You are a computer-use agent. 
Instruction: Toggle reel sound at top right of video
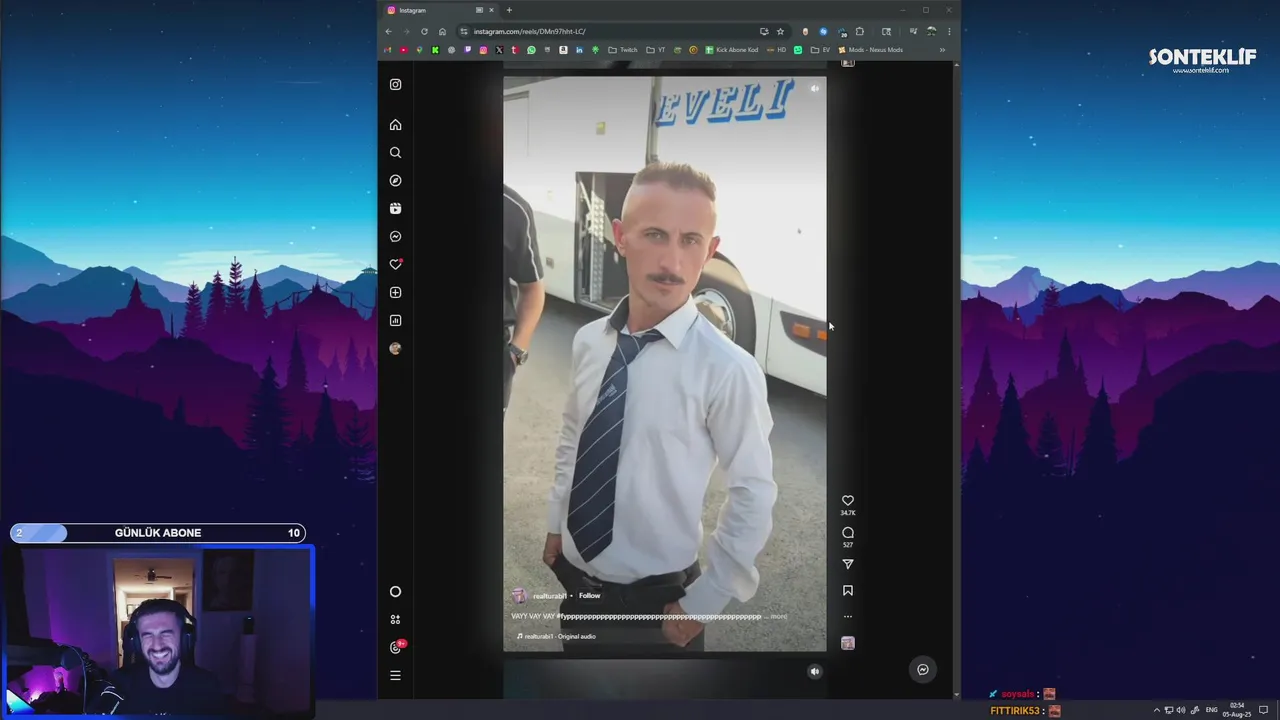814,89
